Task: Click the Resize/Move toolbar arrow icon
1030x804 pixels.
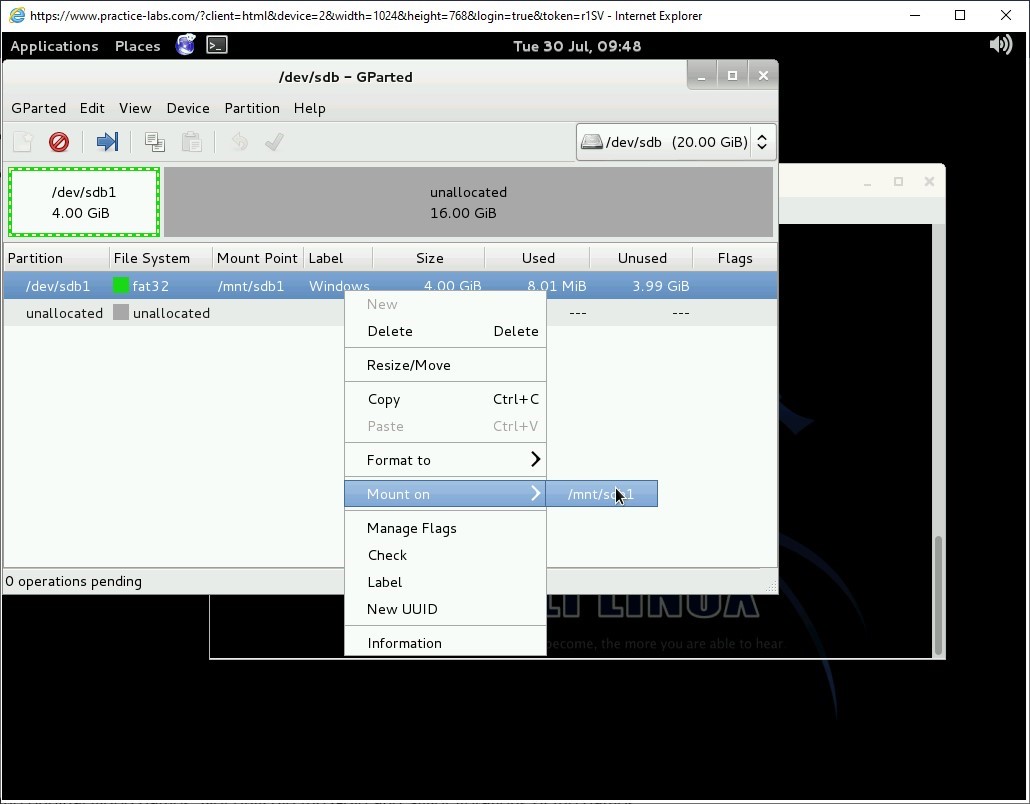Action: click(107, 142)
